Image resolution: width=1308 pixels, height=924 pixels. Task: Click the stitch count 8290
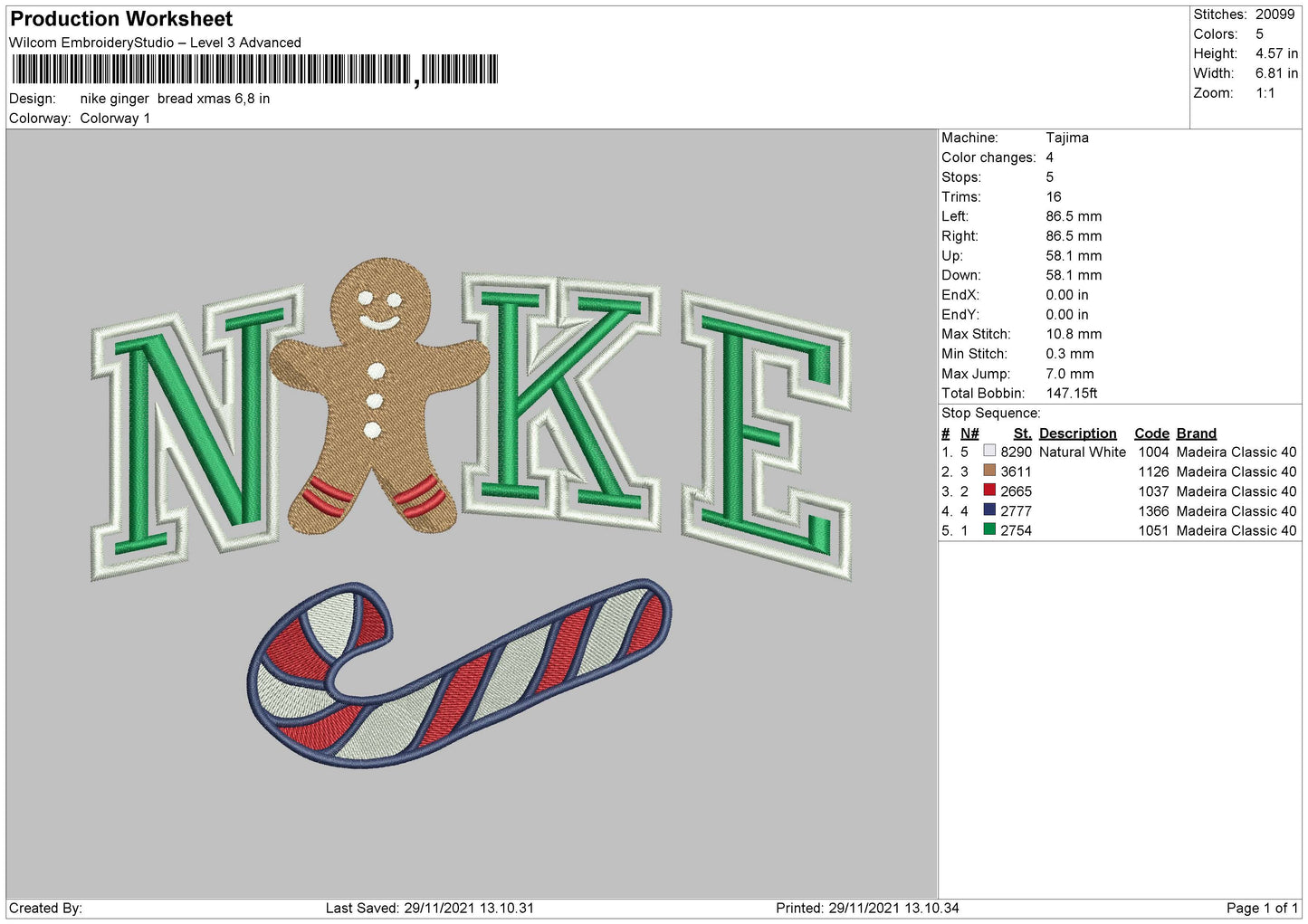tap(1016, 452)
